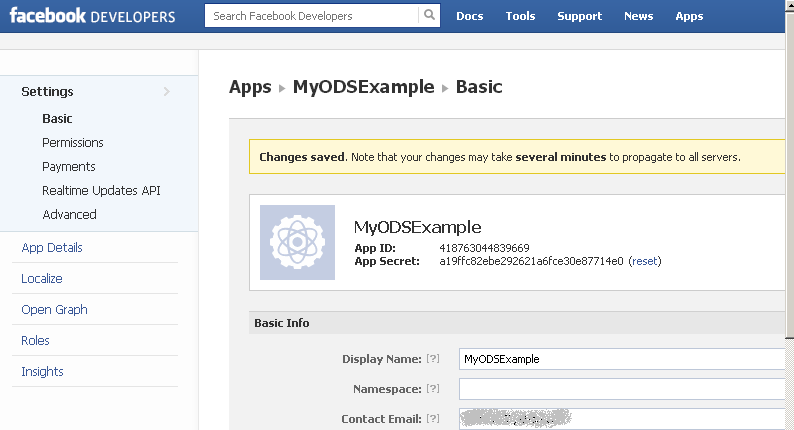
Task: Open Realtime Updates API settings
Action: point(101,191)
